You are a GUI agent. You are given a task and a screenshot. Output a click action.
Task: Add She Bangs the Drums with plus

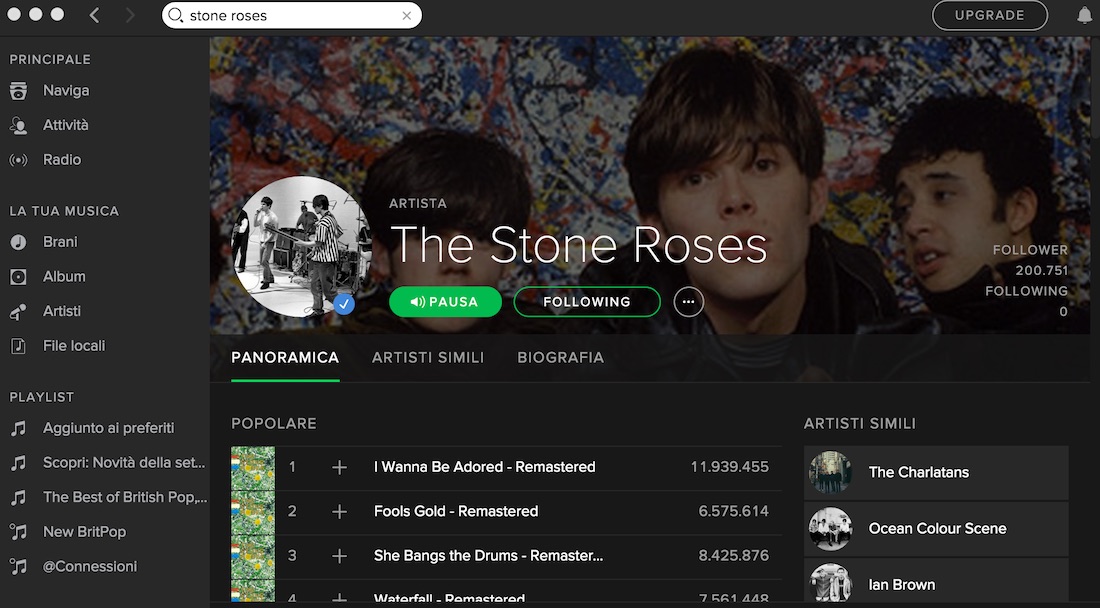(x=339, y=555)
